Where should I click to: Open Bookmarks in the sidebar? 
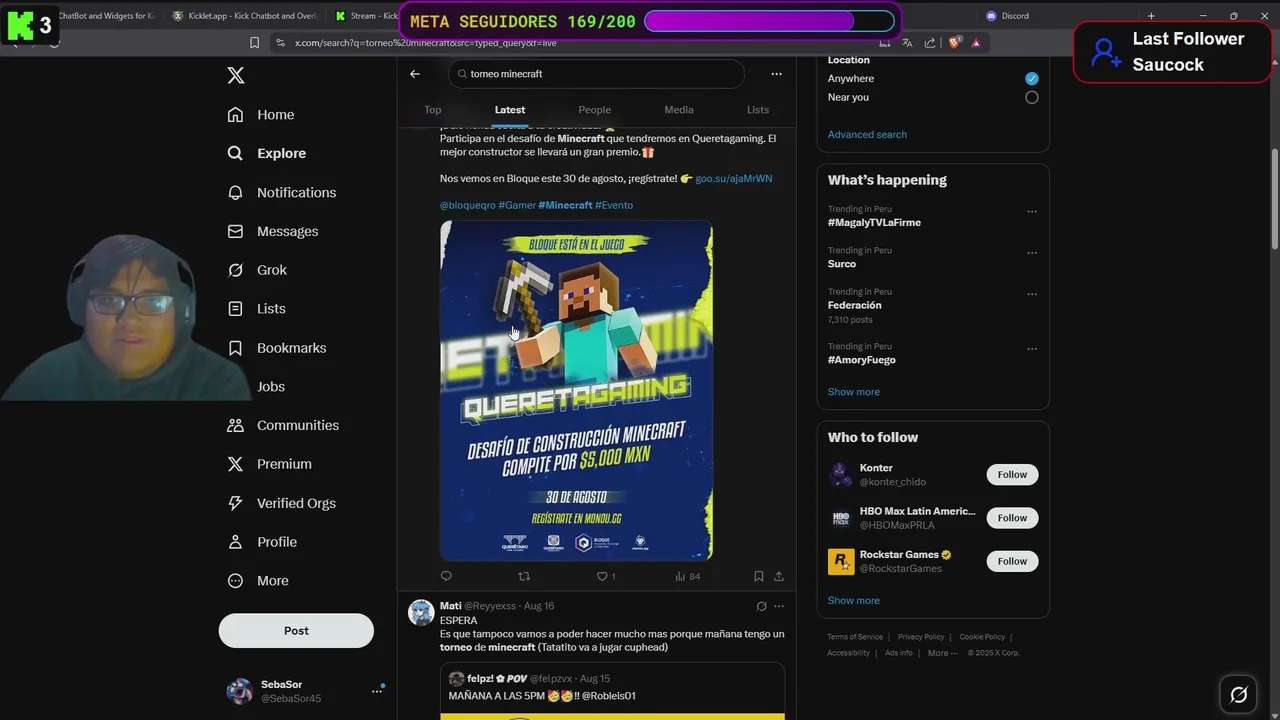point(277,348)
